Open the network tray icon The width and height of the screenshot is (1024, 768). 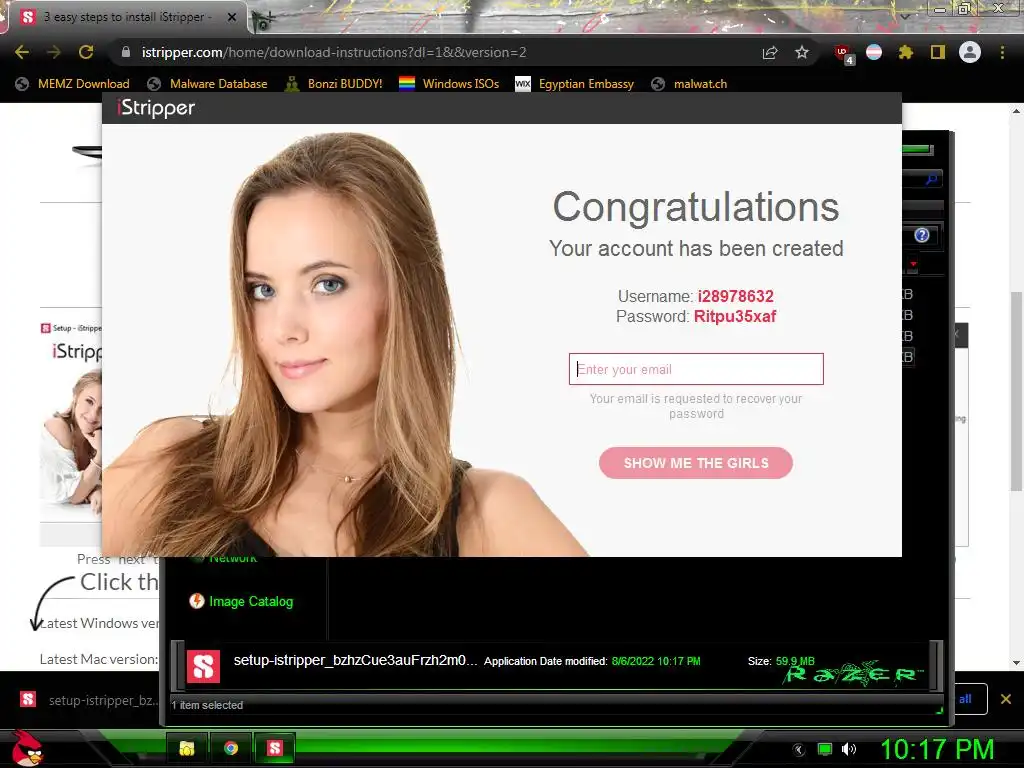825,749
